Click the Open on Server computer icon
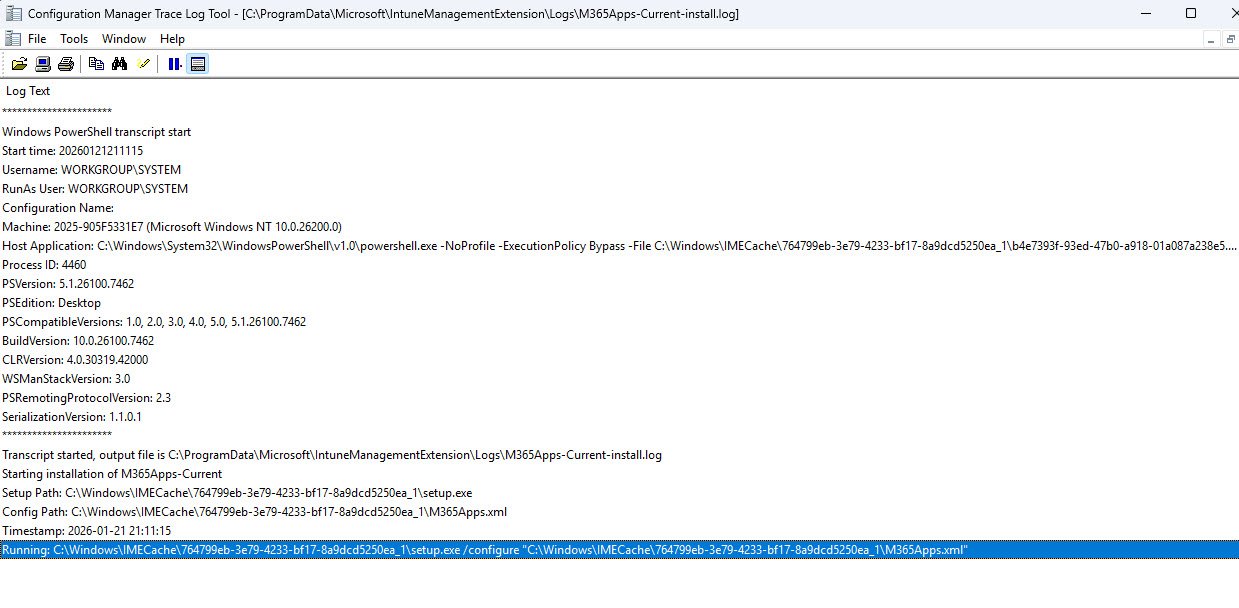The width and height of the screenshot is (1239, 608). point(43,64)
